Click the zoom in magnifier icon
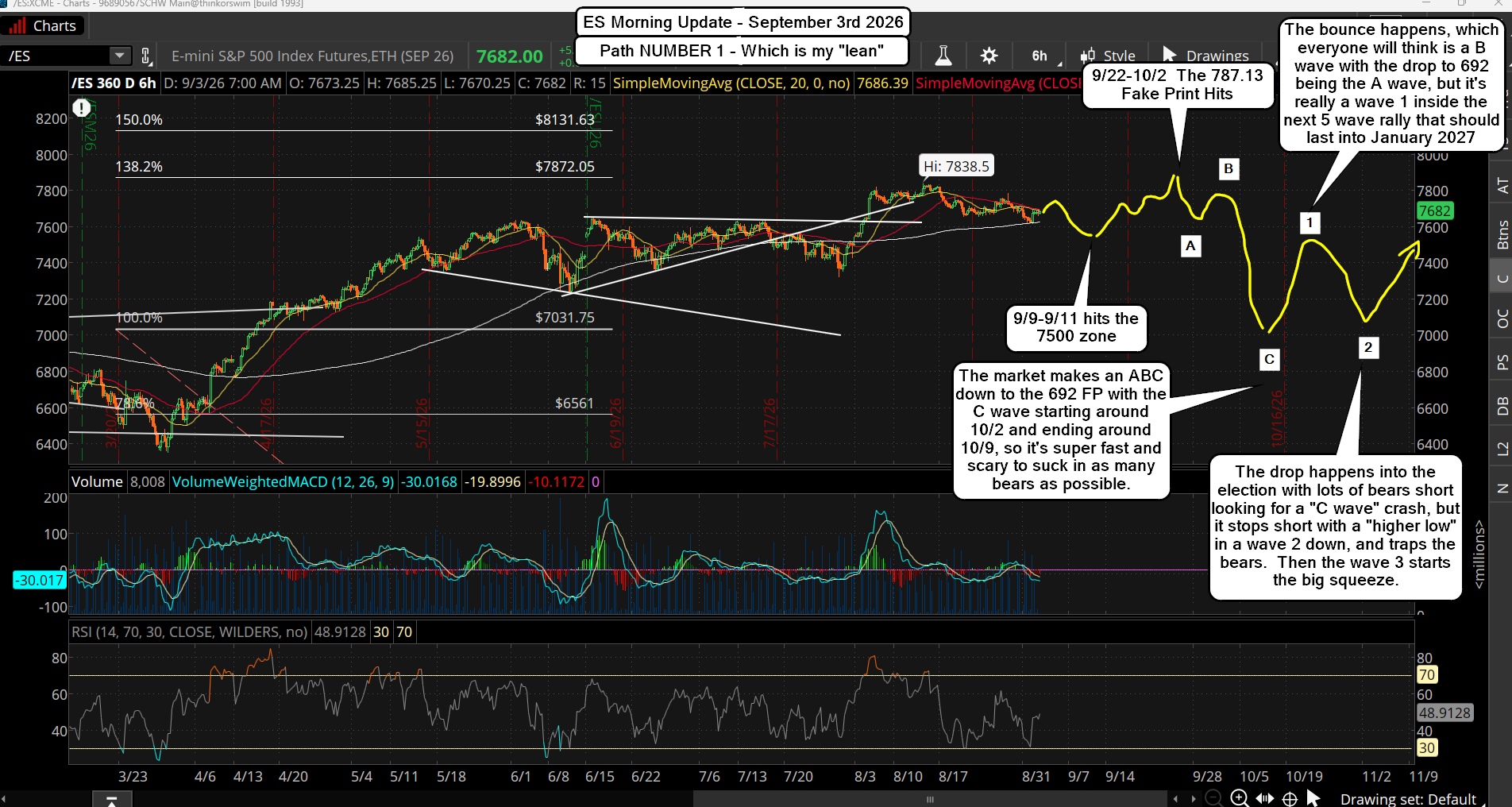Viewport: 1512px width, 807px height. [x=1239, y=798]
